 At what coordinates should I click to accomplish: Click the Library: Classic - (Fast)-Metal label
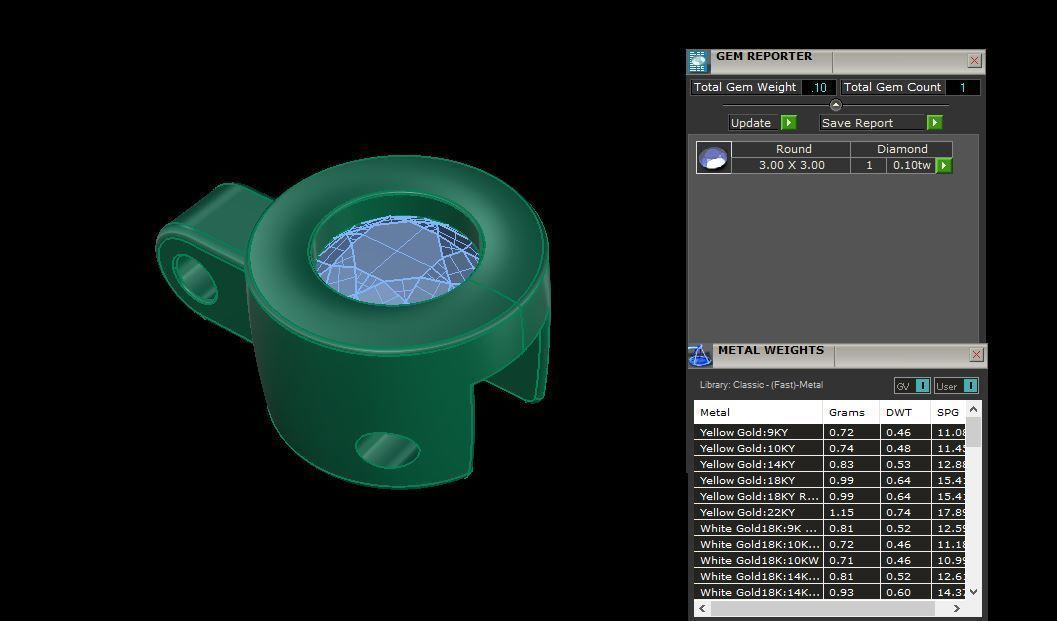[761, 385]
